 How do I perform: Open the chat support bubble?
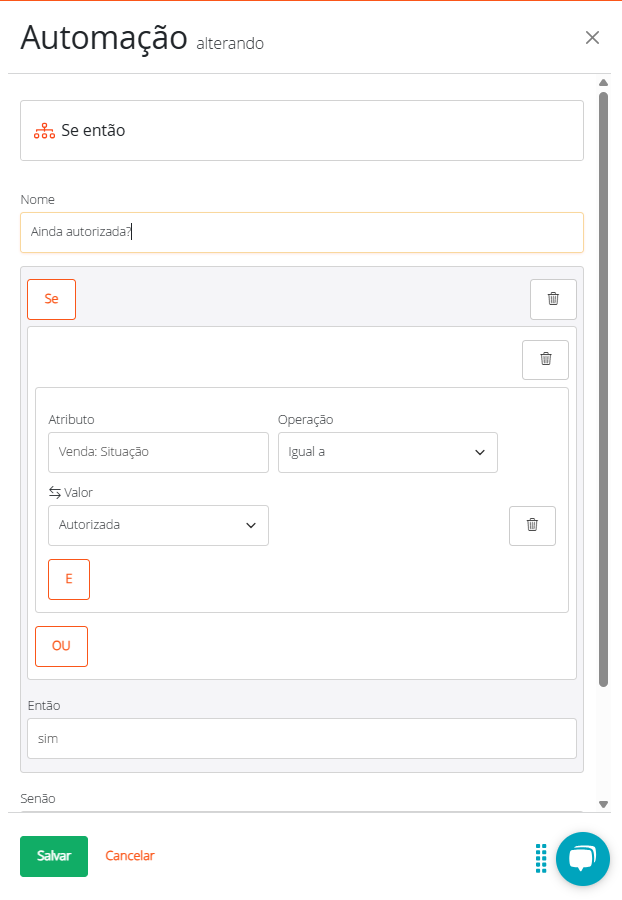[x=582, y=858]
